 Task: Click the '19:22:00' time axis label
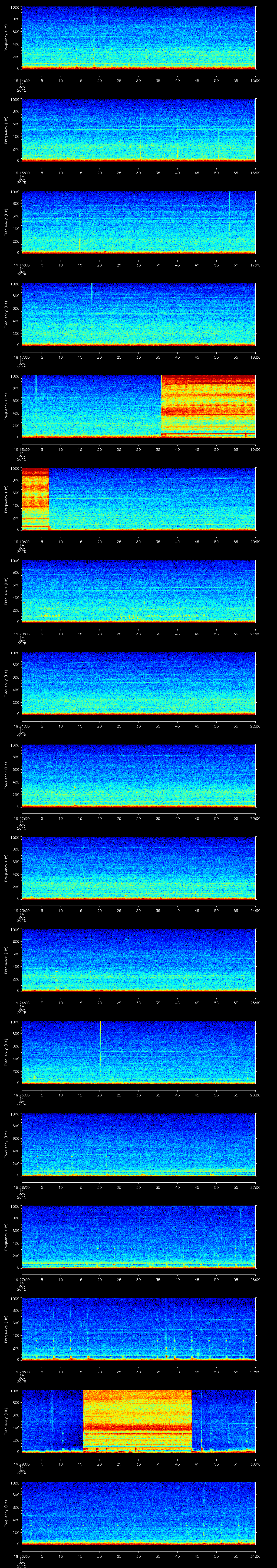click(x=21, y=818)
